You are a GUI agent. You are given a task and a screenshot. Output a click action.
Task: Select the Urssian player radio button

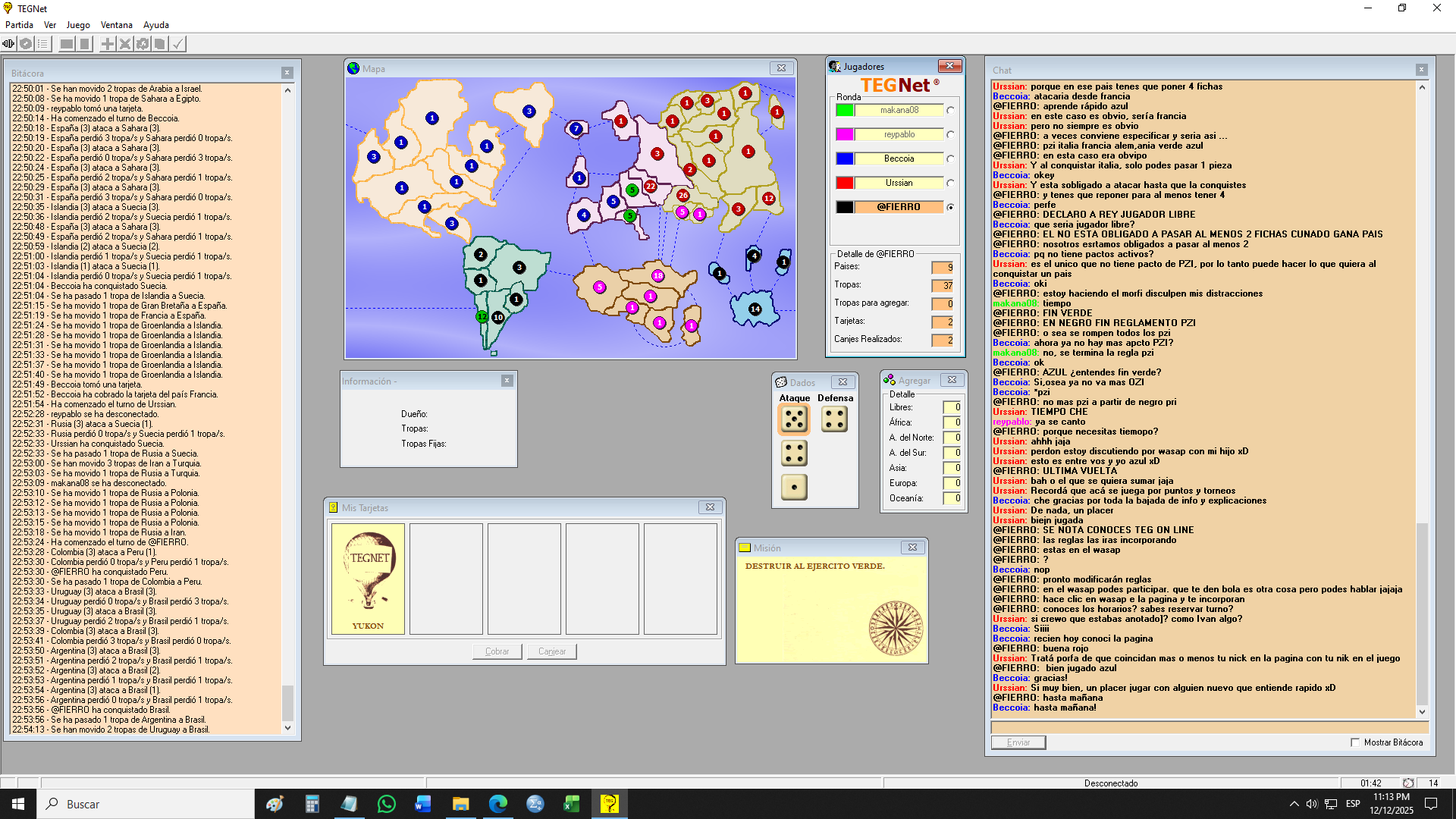[950, 183]
